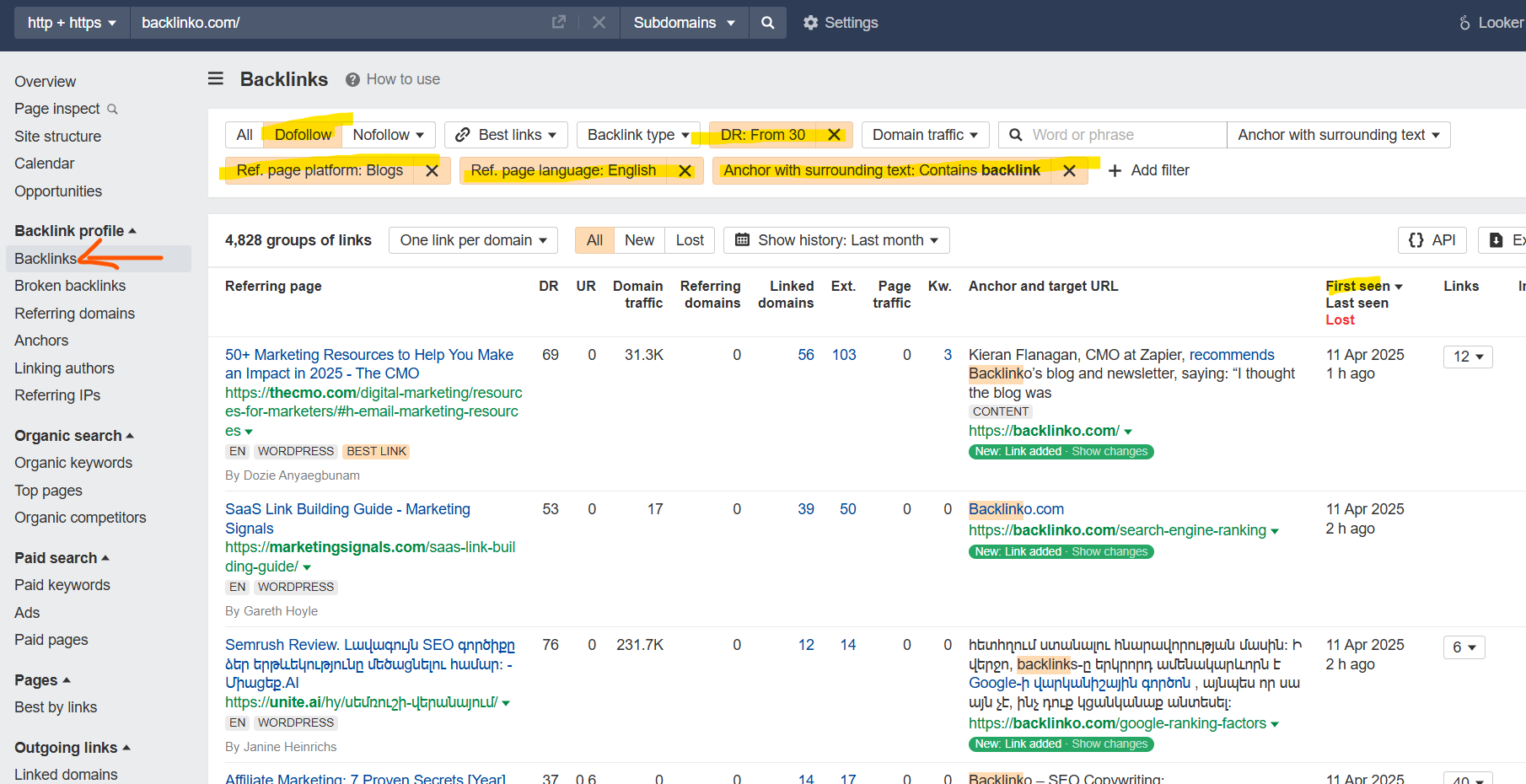The image size is (1526, 784).
Task: Click the Add filter plus button
Action: [x=1148, y=170]
